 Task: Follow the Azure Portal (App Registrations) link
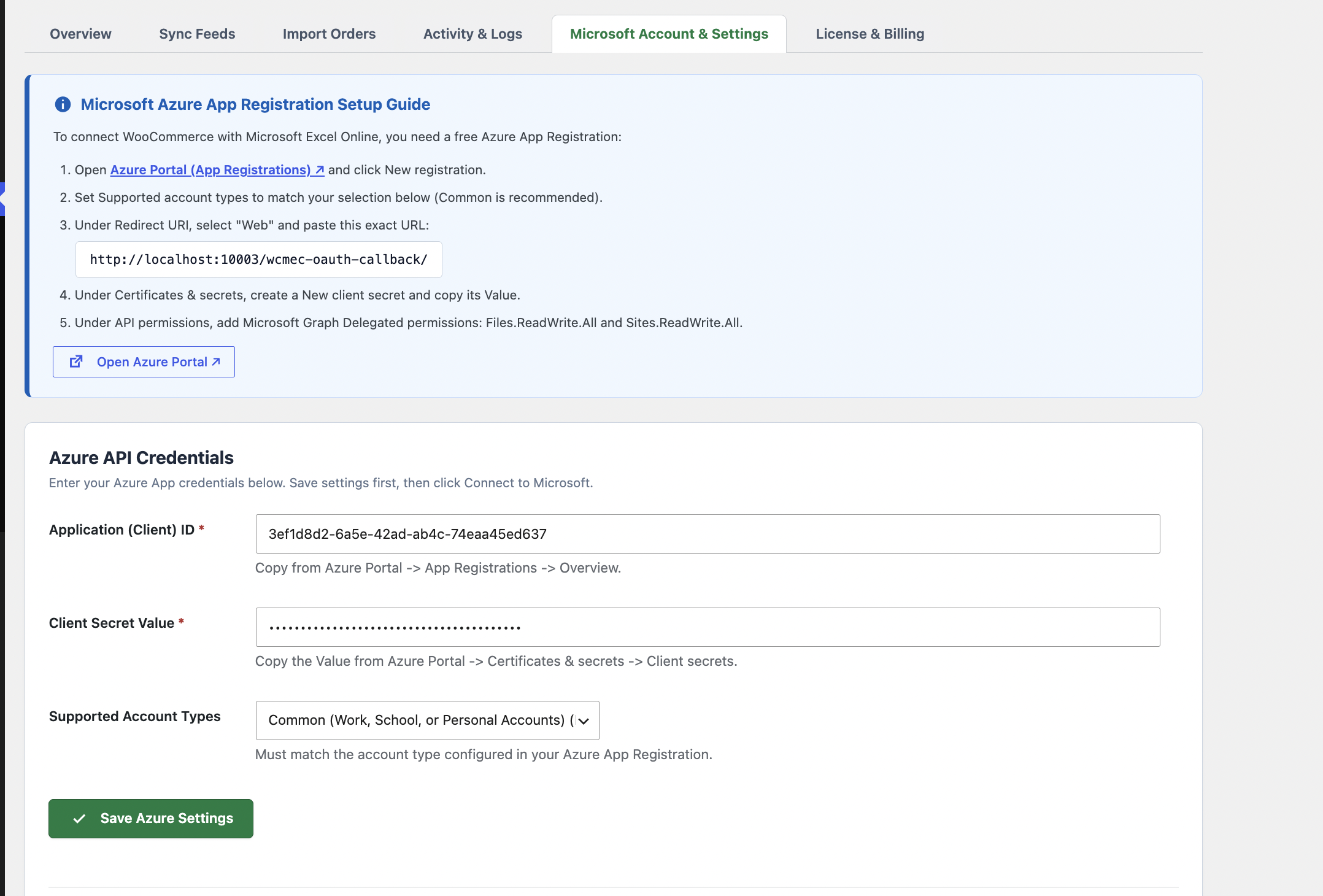[217, 170]
